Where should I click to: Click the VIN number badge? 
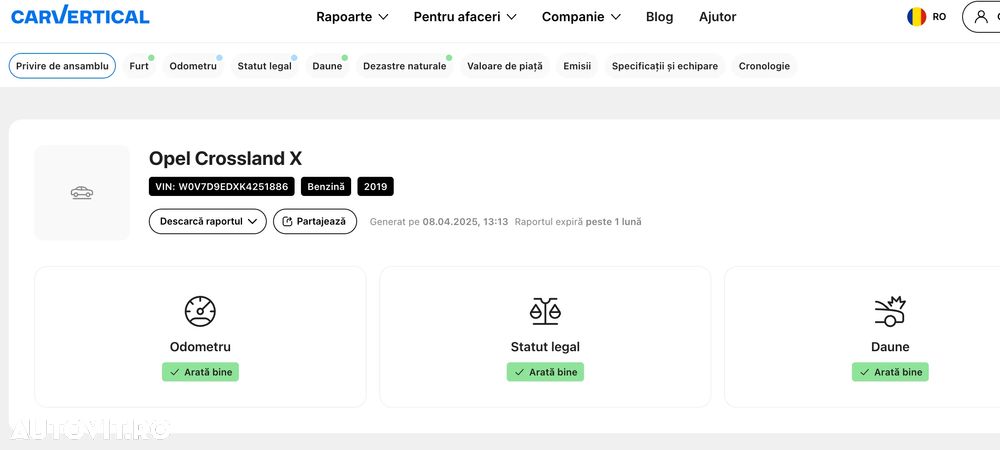[x=222, y=186]
